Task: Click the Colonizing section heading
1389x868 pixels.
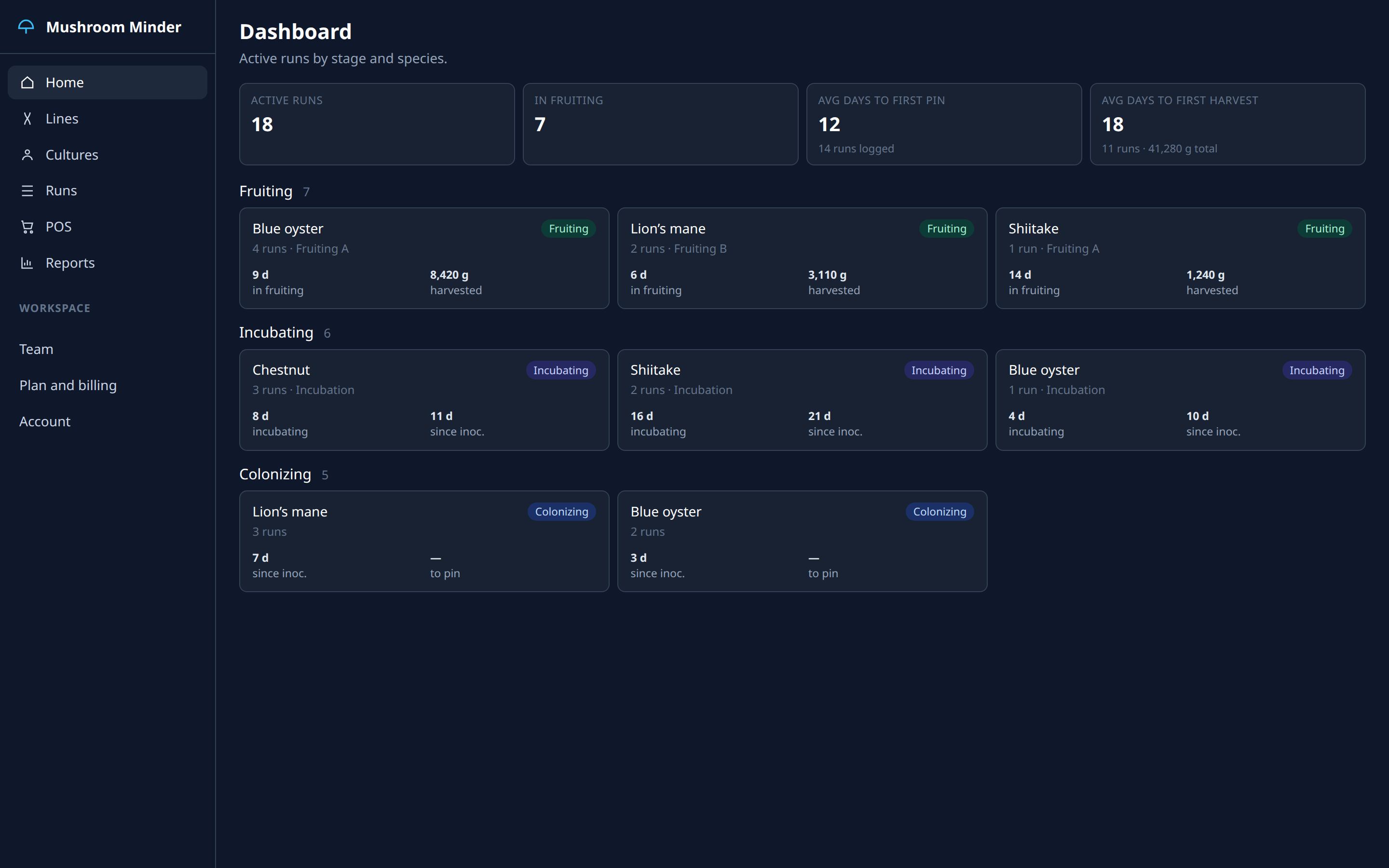Action: pyautogui.click(x=275, y=474)
